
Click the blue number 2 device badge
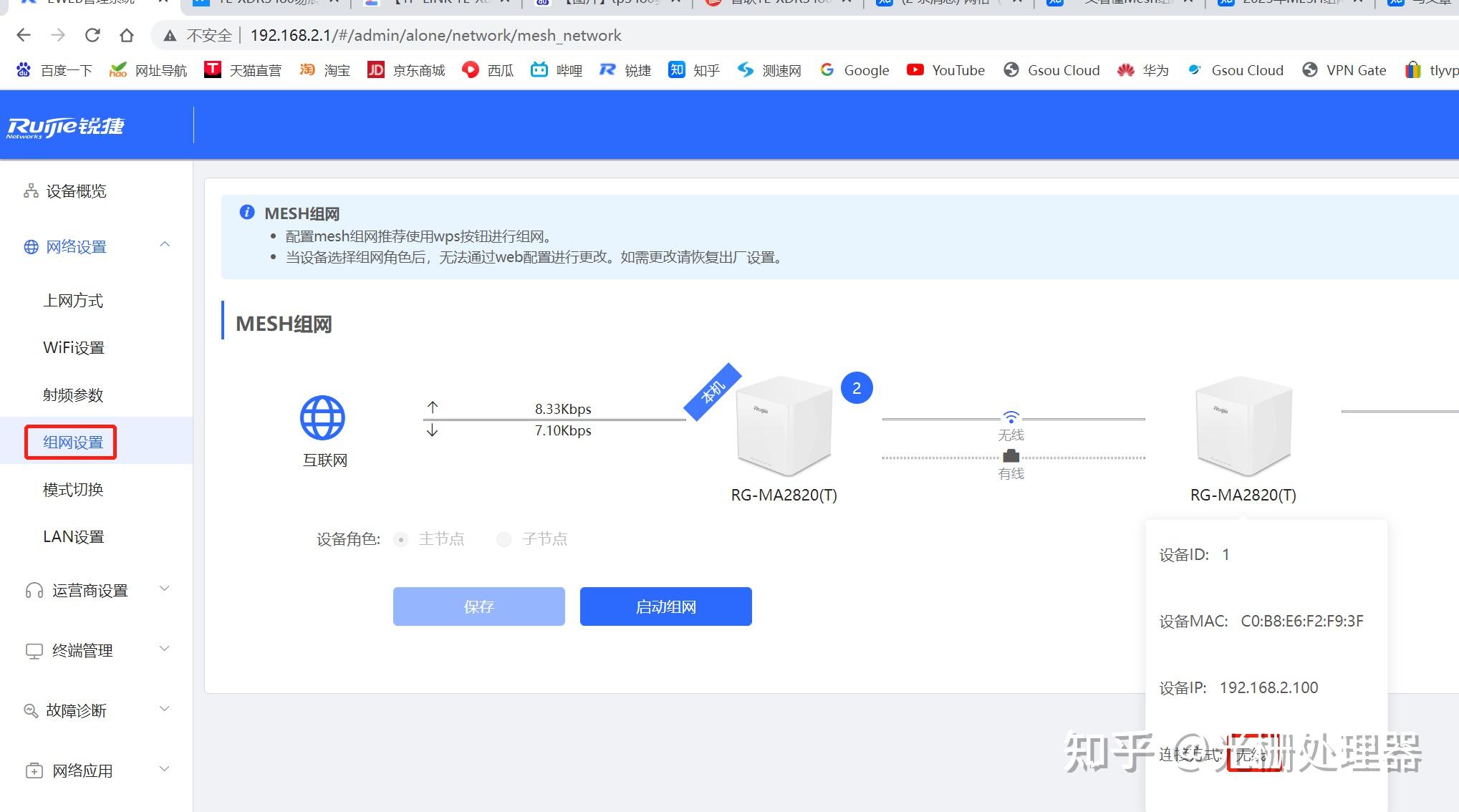(857, 388)
